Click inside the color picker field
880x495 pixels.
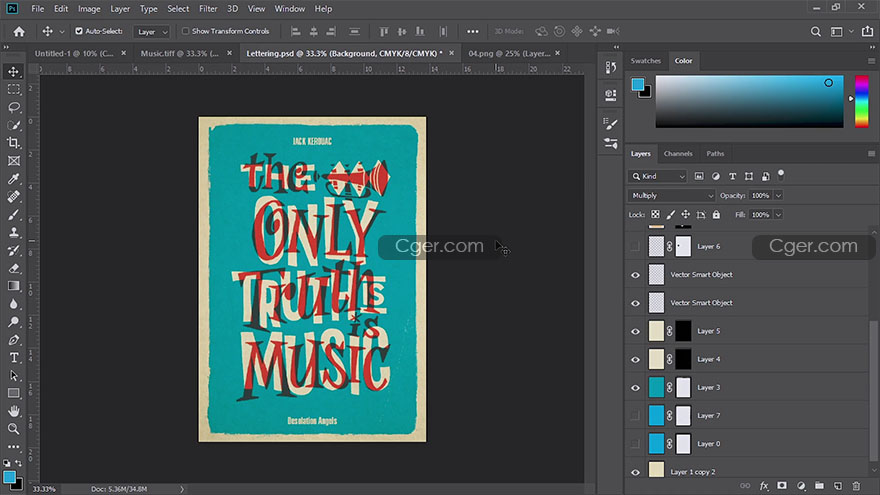pos(749,102)
